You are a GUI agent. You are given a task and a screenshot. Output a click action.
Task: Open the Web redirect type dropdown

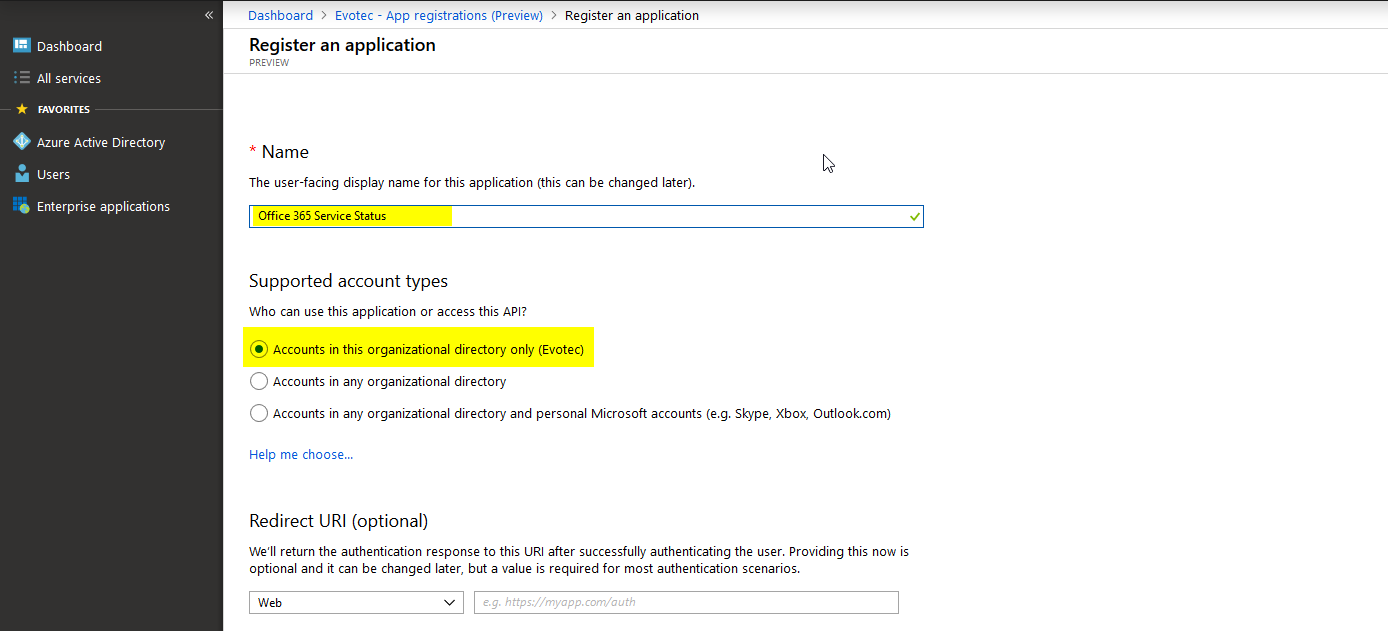coord(355,602)
